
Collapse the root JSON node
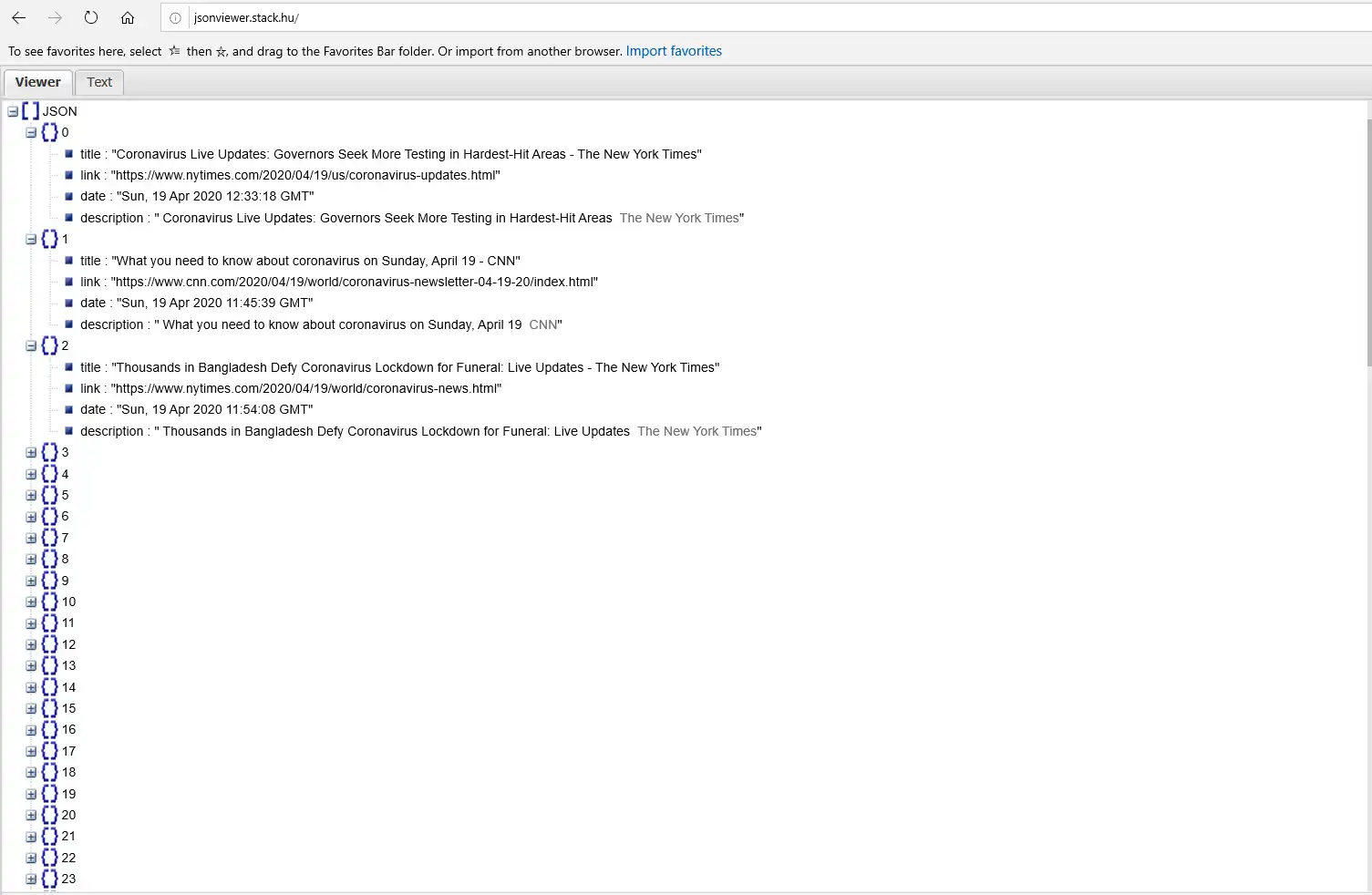(x=13, y=111)
